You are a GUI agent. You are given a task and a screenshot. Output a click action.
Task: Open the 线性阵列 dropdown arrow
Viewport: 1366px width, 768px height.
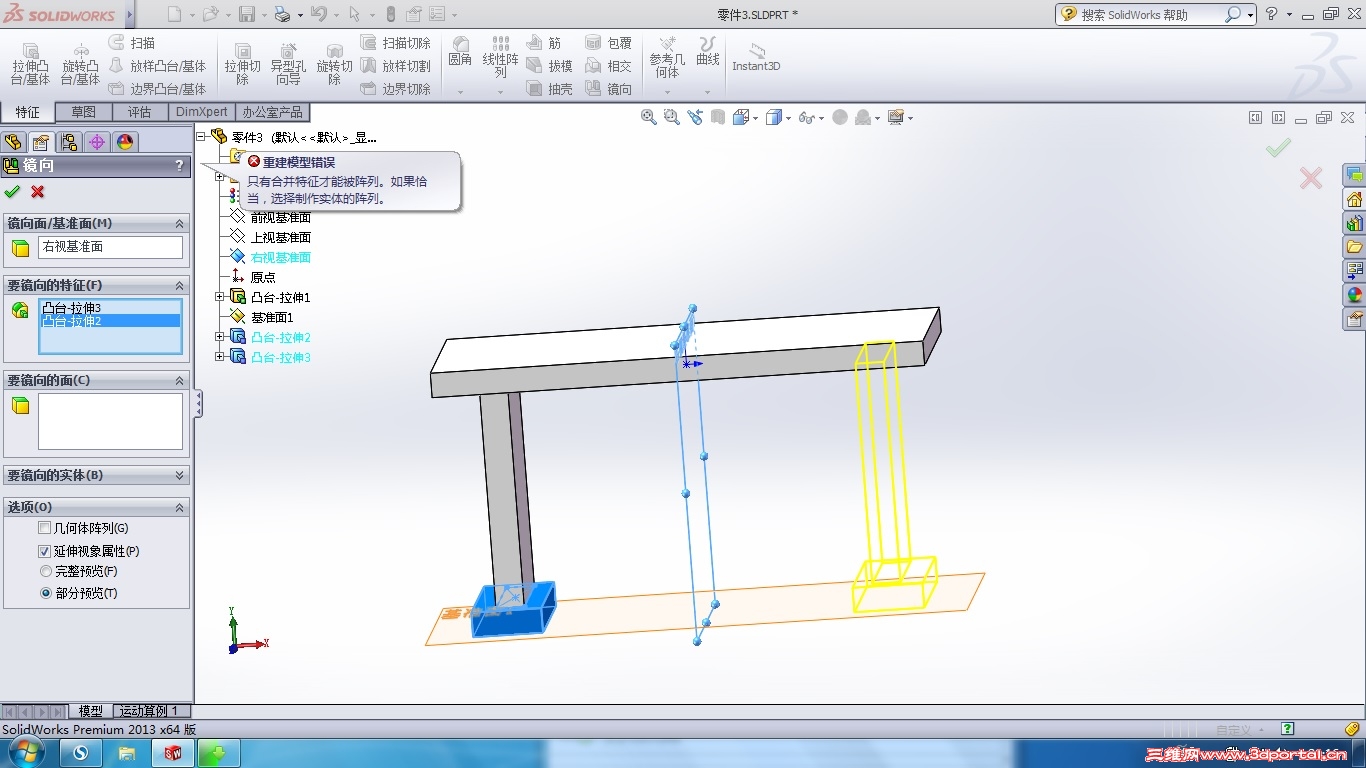tap(500, 92)
